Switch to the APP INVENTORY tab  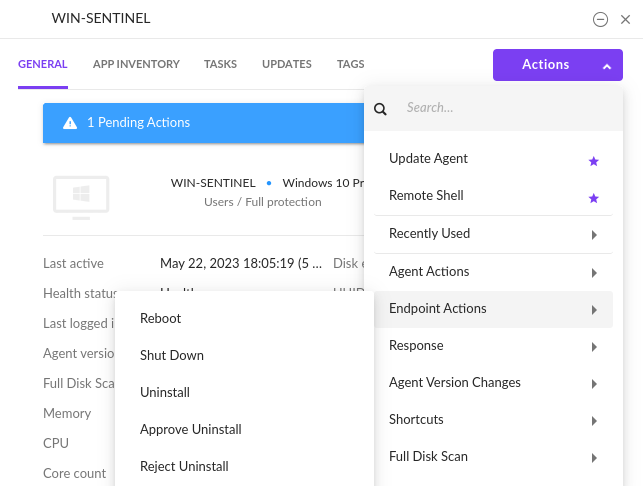(136, 64)
